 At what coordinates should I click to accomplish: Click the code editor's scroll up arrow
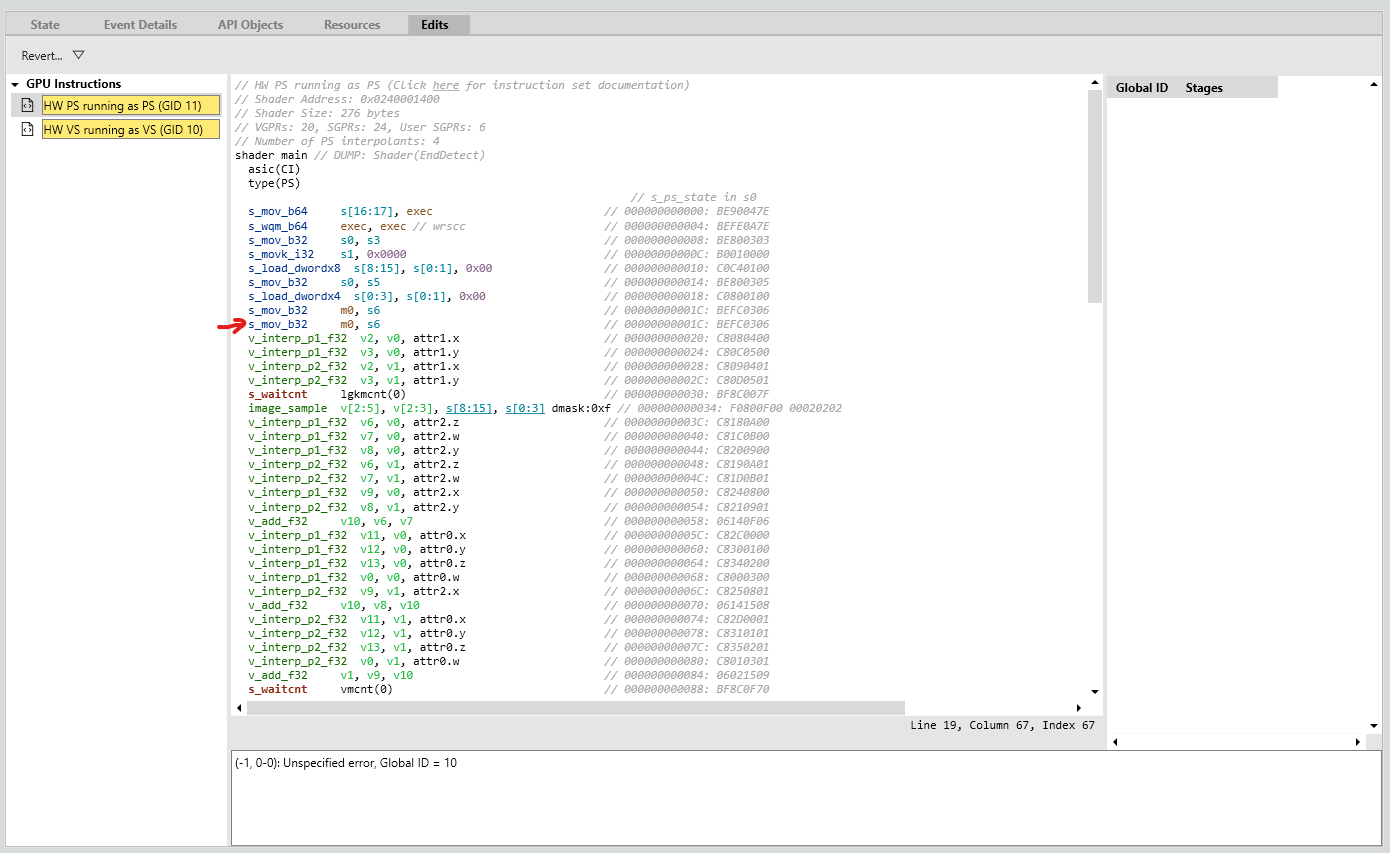(x=1094, y=82)
